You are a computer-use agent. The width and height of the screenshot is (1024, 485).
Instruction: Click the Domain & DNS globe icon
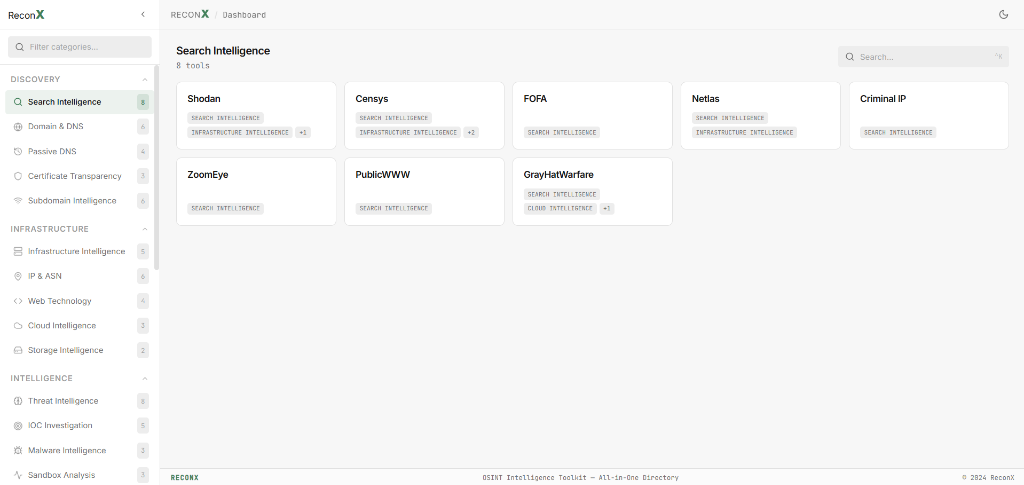[x=18, y=127]
